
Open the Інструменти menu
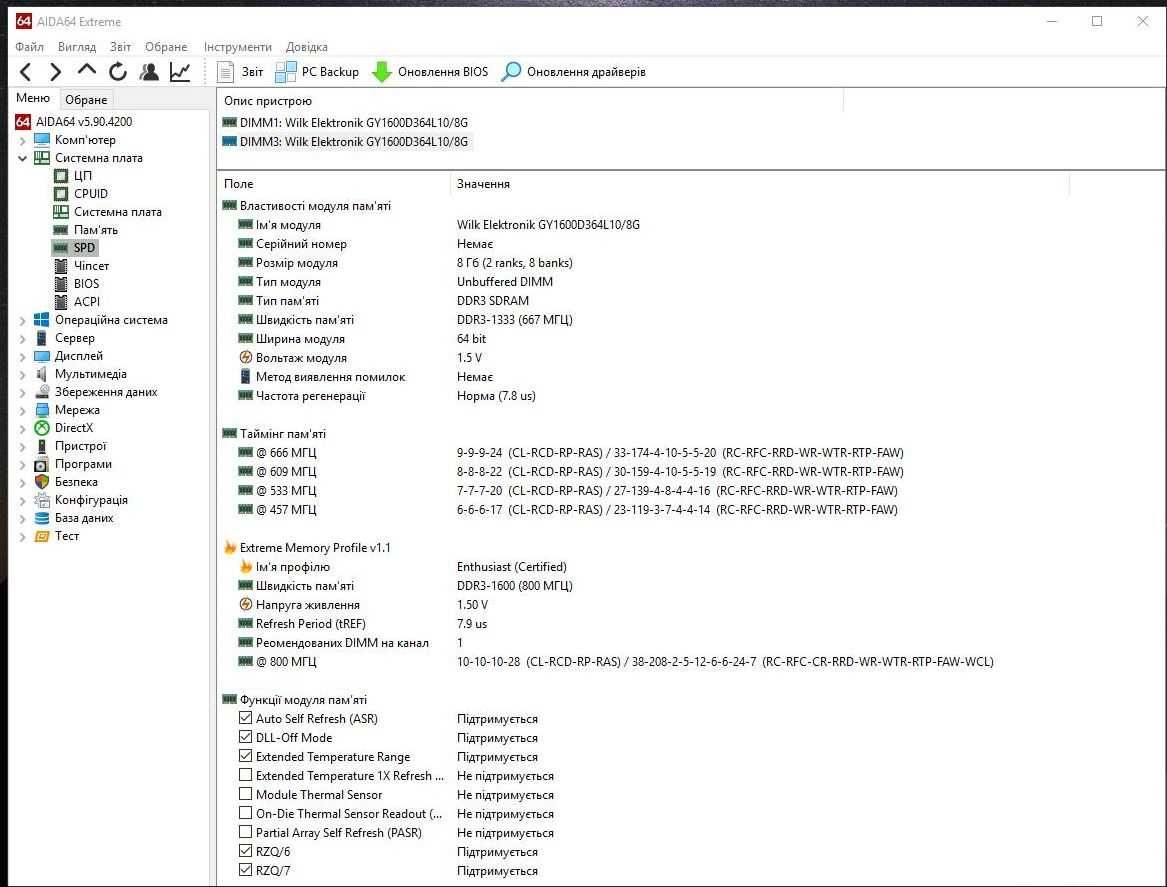click(x=238, y=47)
